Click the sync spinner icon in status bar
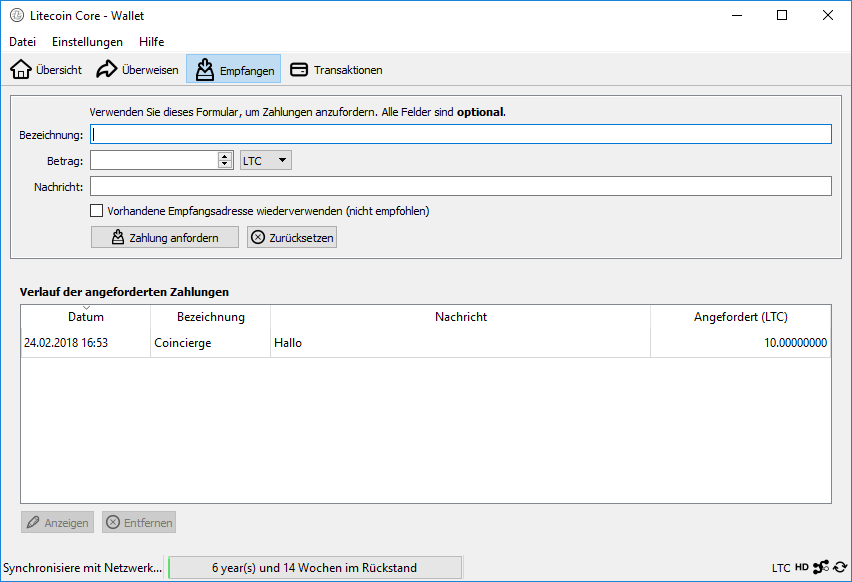The image size is (852, 582). 840,568
